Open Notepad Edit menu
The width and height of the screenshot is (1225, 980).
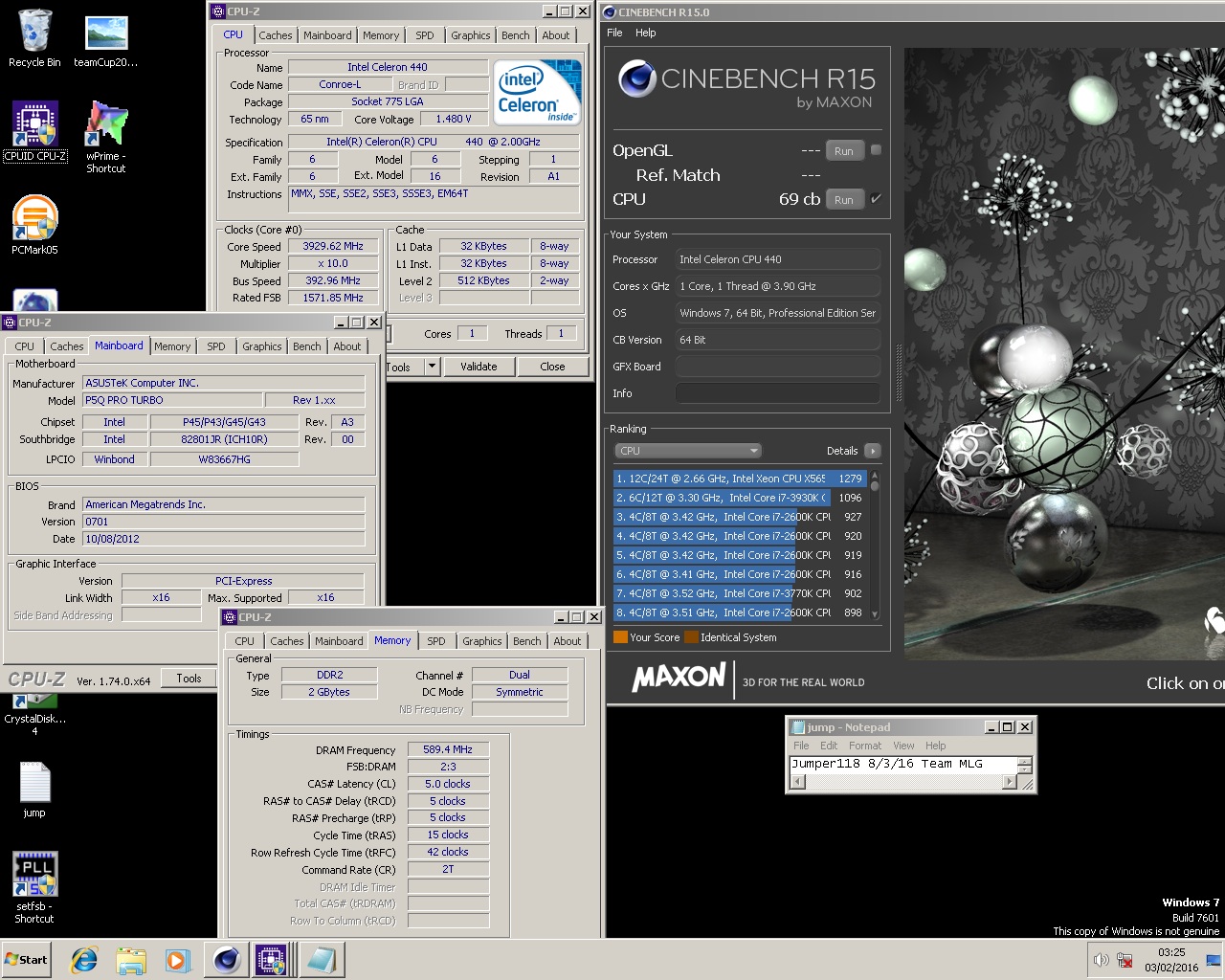click(x=829, y=746)
